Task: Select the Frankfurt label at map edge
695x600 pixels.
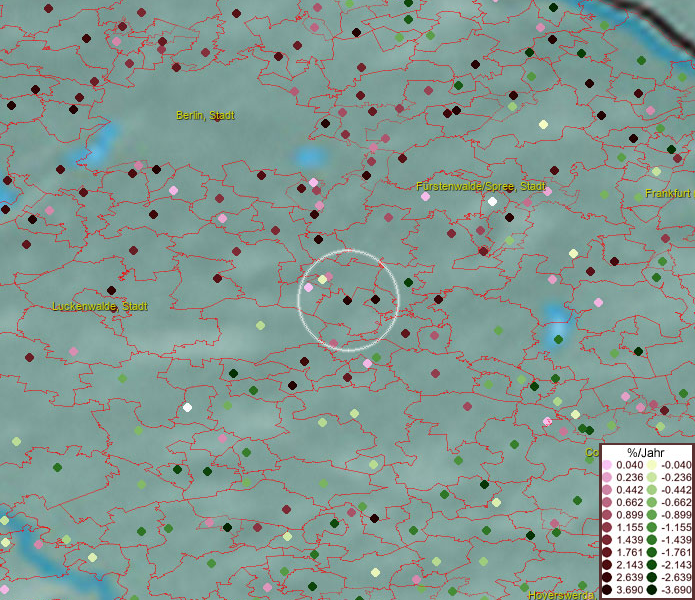Action: (669, 194)
